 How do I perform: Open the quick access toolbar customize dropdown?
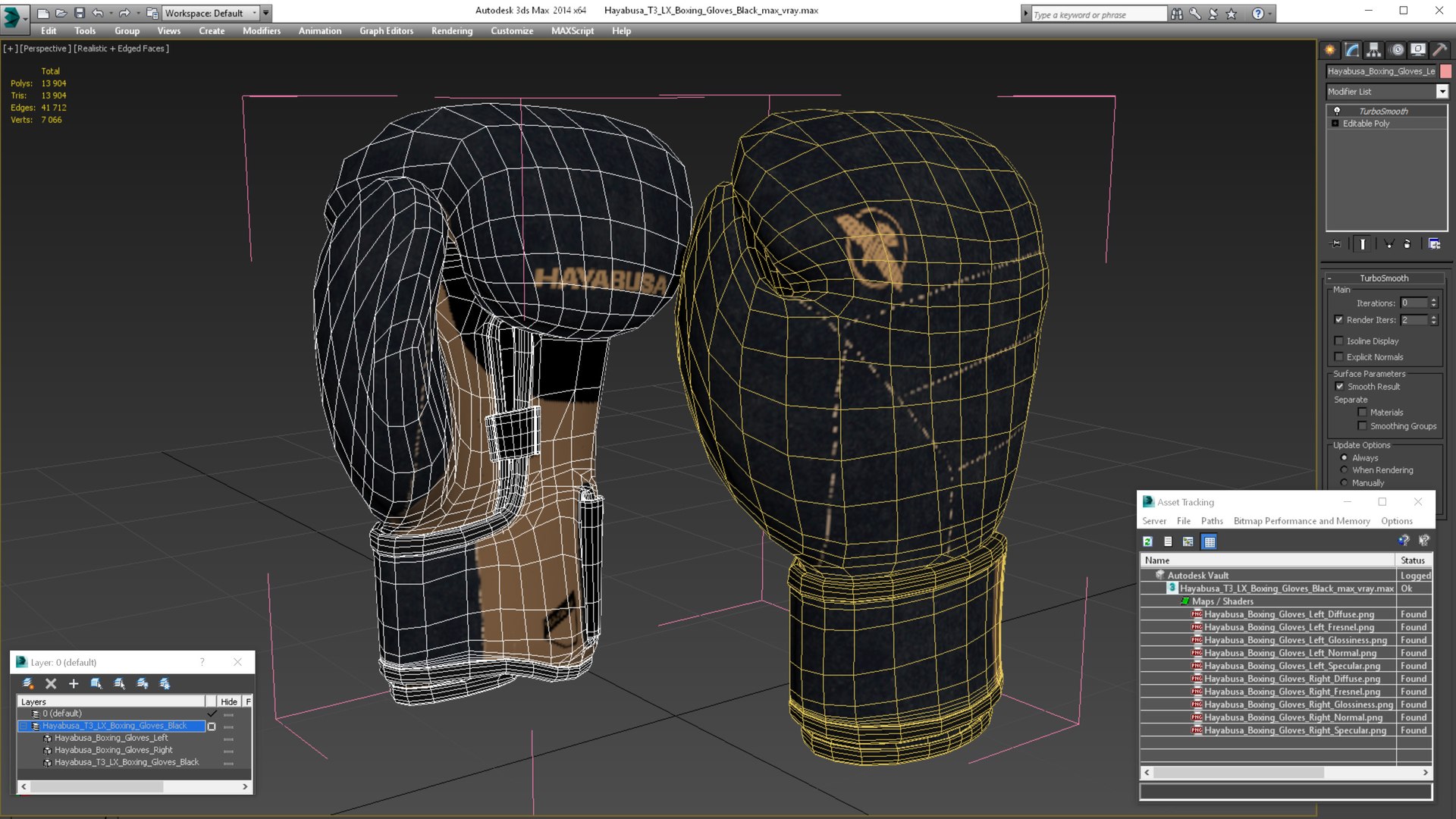(266, 13)
